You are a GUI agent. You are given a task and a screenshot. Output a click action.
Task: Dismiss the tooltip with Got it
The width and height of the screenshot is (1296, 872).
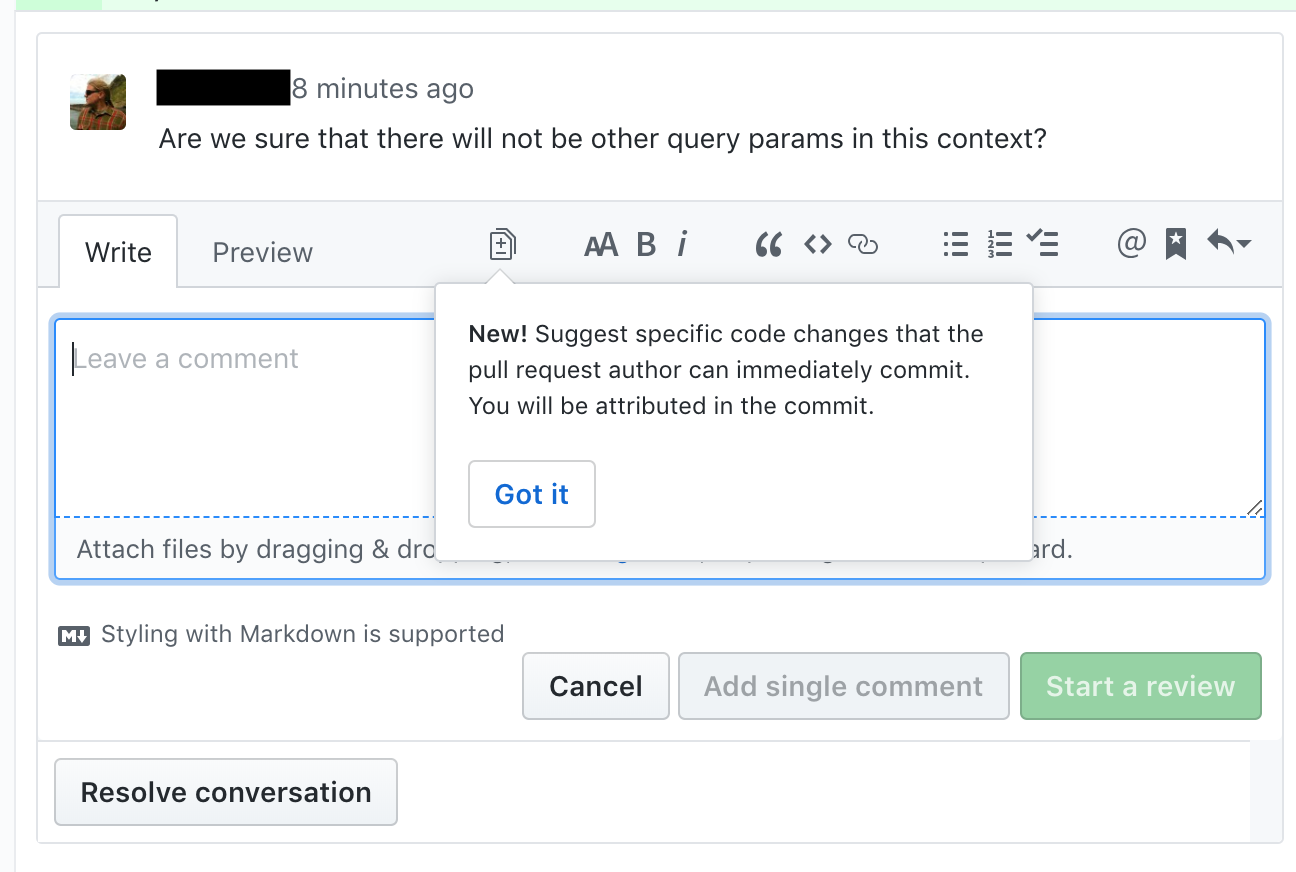point(532,494)
